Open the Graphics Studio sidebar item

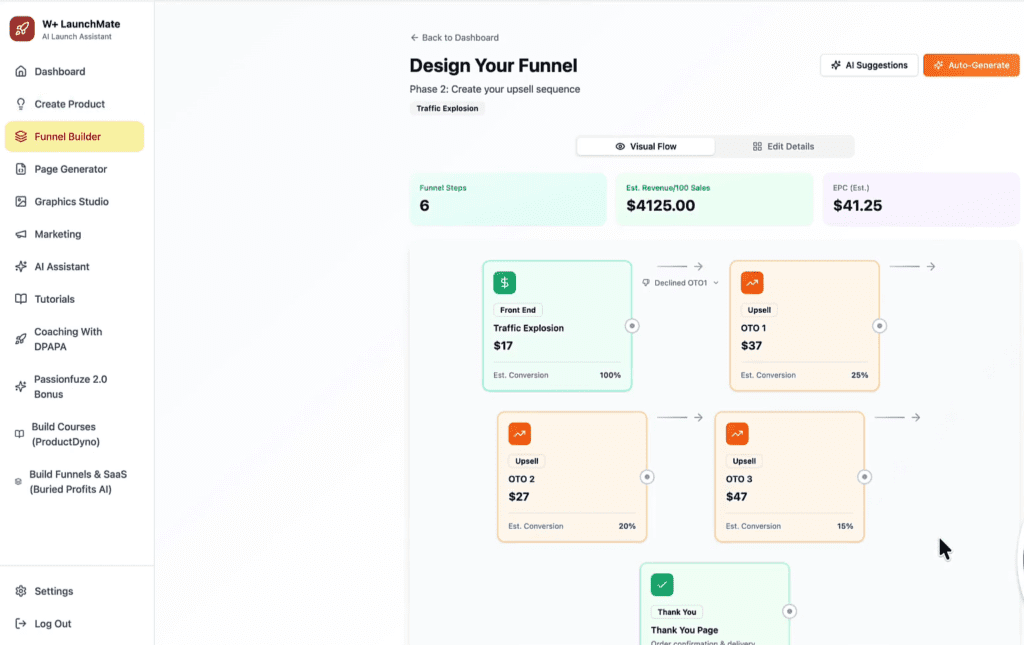pos(71,202)
